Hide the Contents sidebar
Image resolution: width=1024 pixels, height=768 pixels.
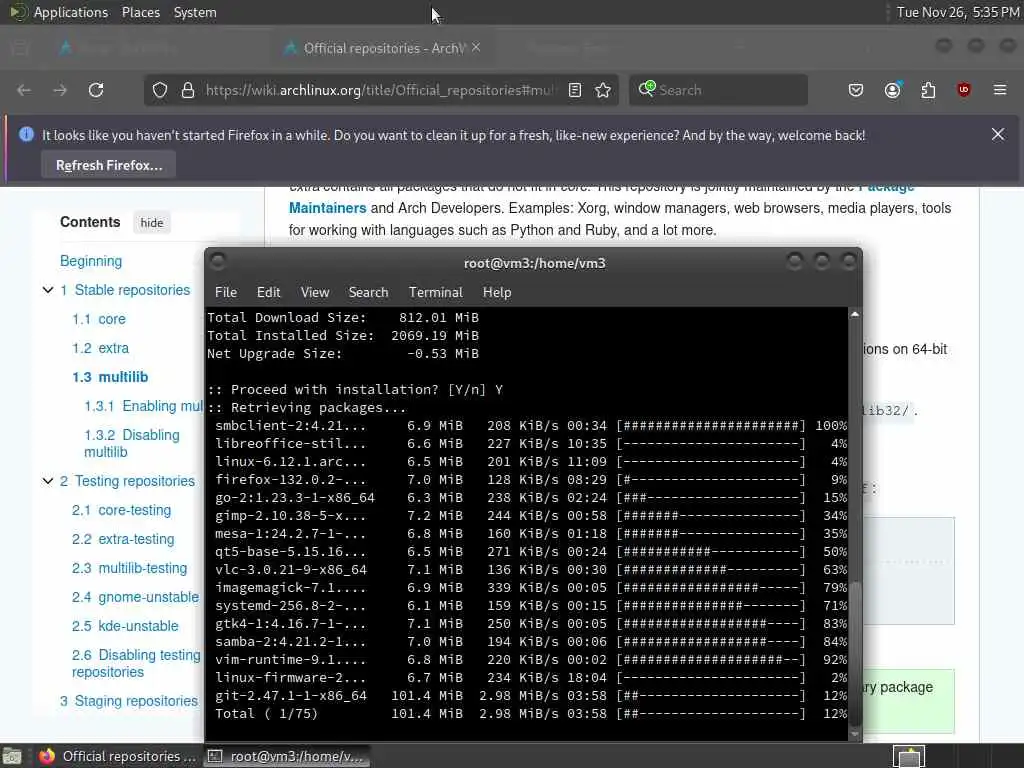[x=152, y=223]
